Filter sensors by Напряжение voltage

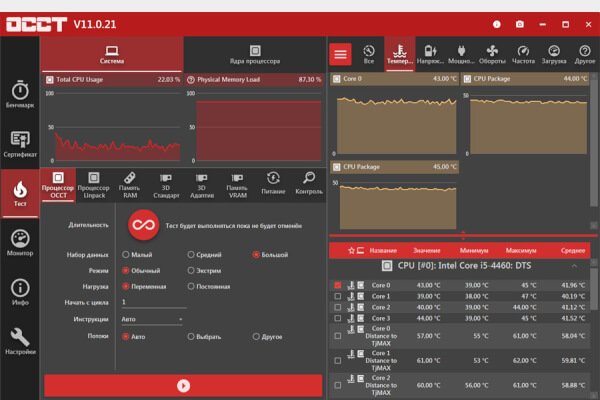(x=430, y=54)
